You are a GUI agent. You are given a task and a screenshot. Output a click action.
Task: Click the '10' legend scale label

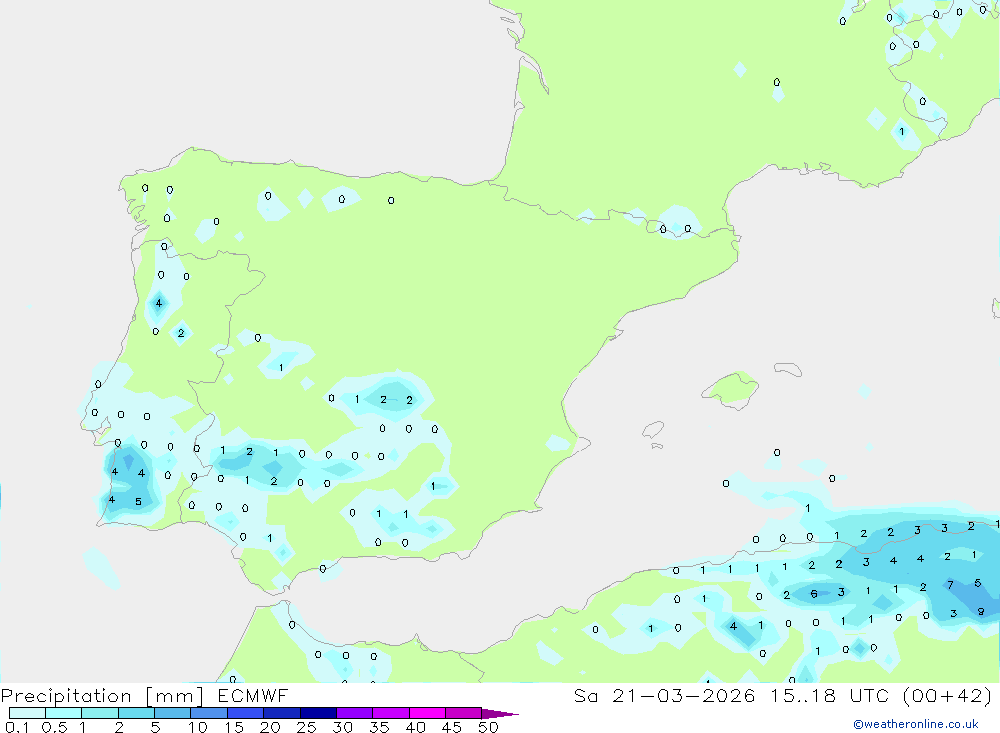[198, 727]
